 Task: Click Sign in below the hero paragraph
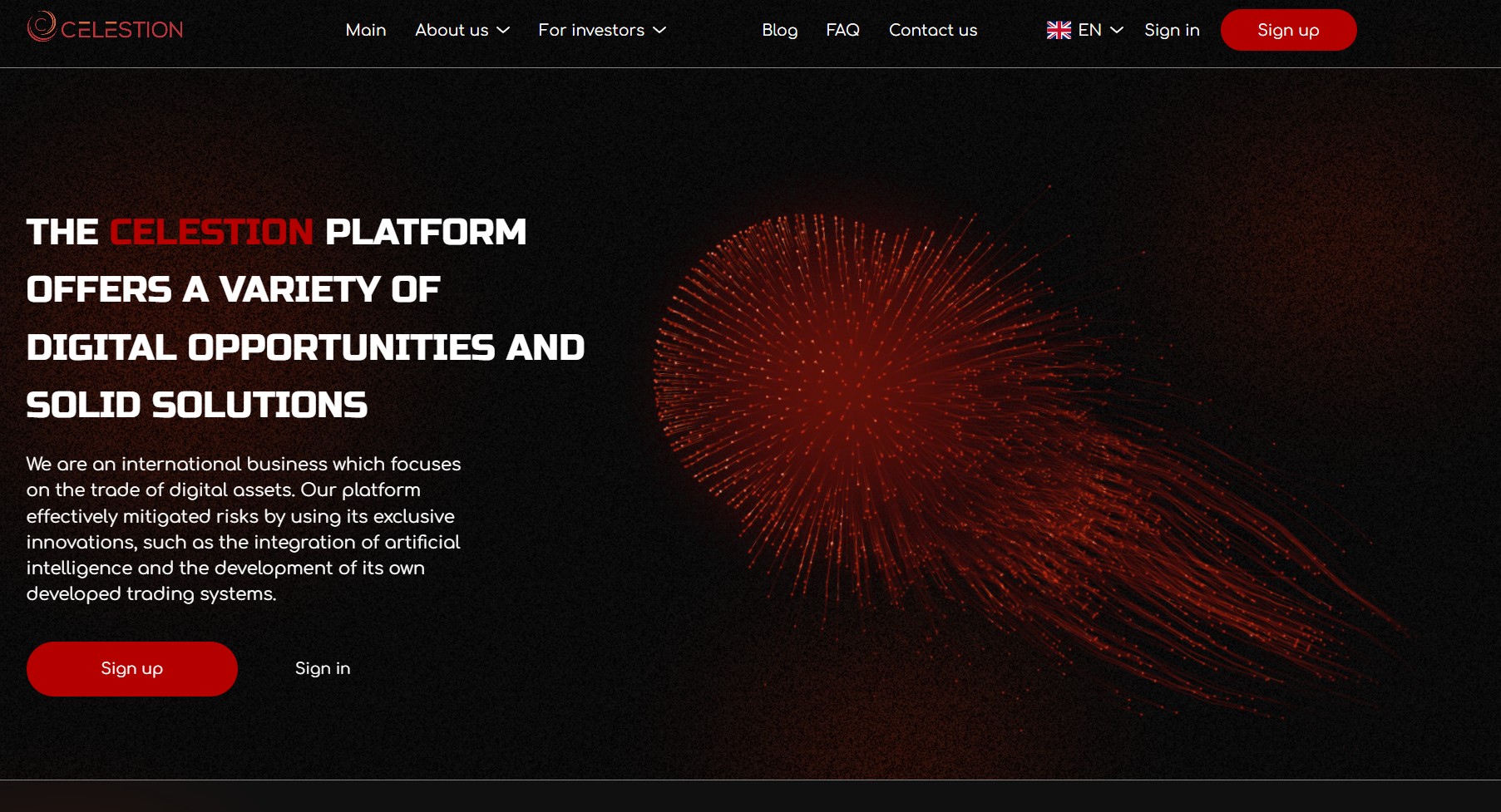coord(323,669)
